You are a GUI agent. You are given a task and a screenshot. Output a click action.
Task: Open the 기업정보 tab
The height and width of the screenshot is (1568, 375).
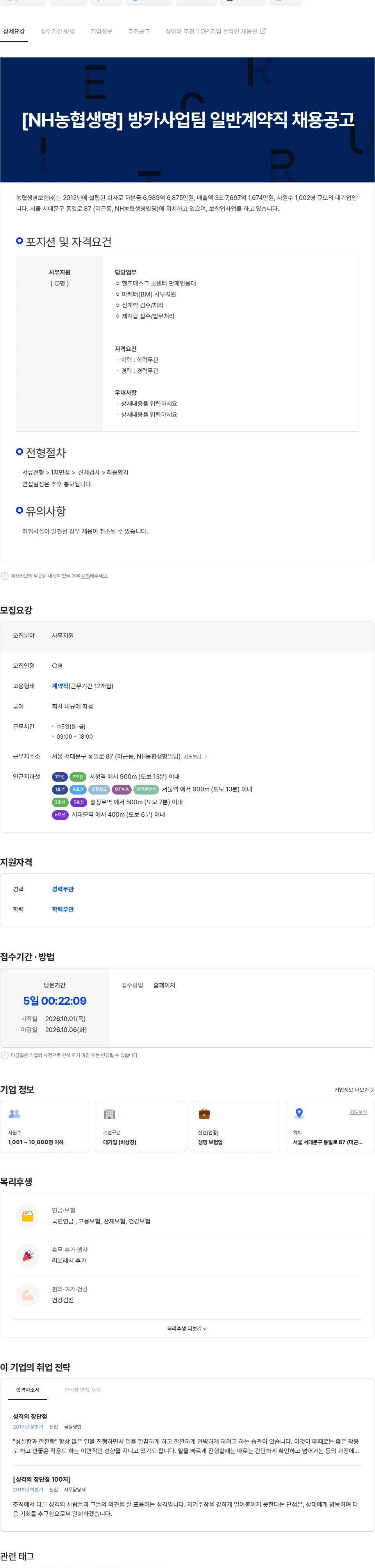coord(101,31)
